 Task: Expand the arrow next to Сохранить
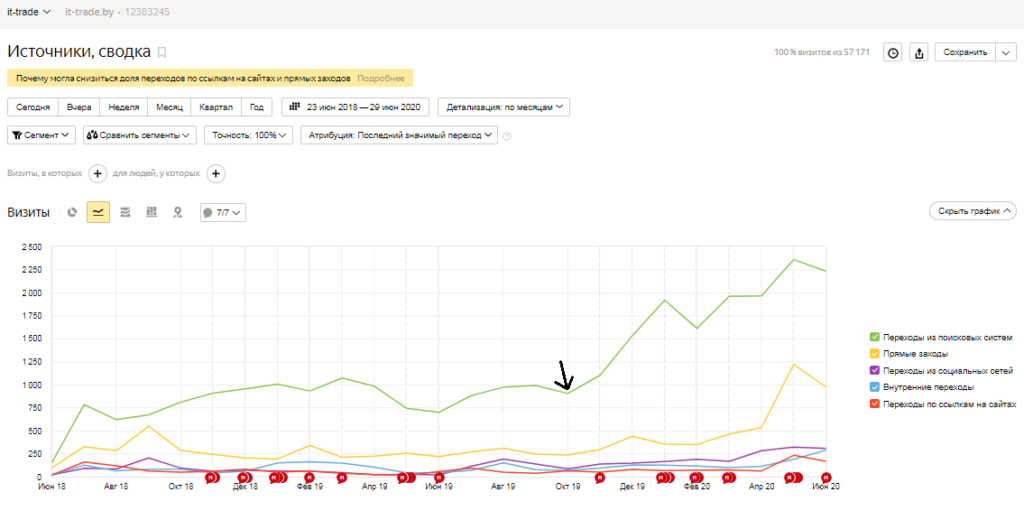1006,52
